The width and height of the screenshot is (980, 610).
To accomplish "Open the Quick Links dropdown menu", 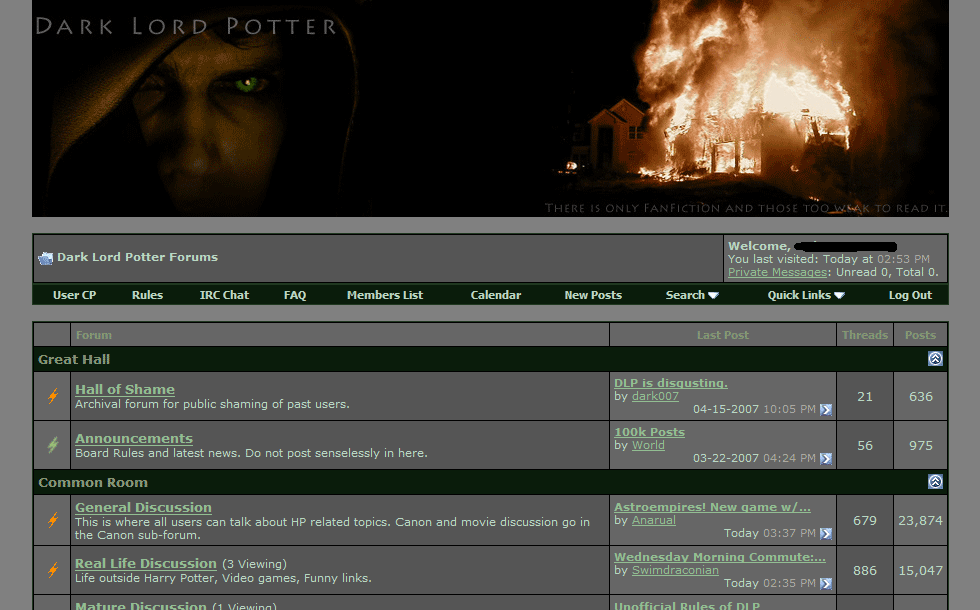I will tap(806, 295).
